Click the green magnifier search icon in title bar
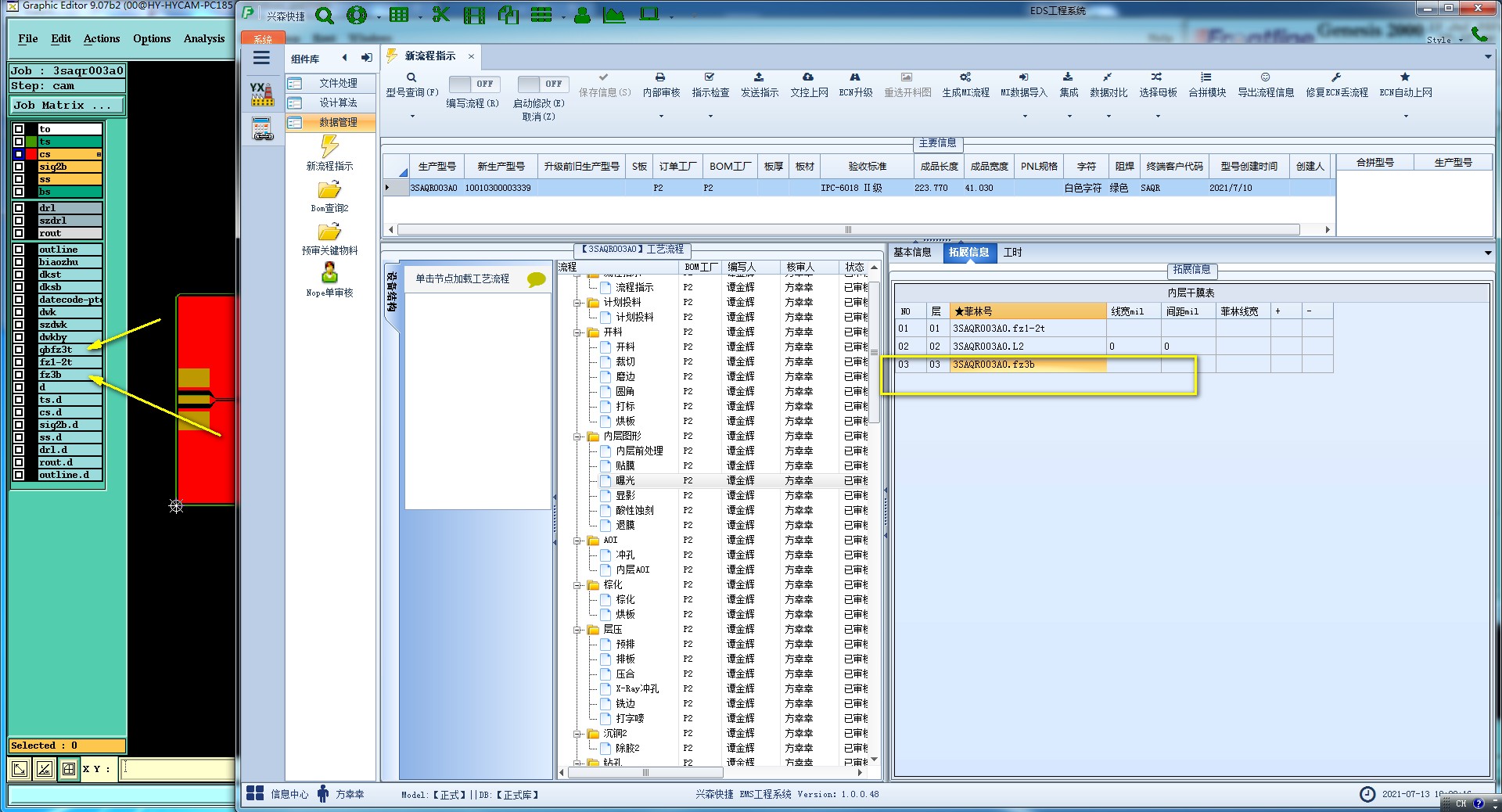1502x812 pixels. tap(325, 15)
